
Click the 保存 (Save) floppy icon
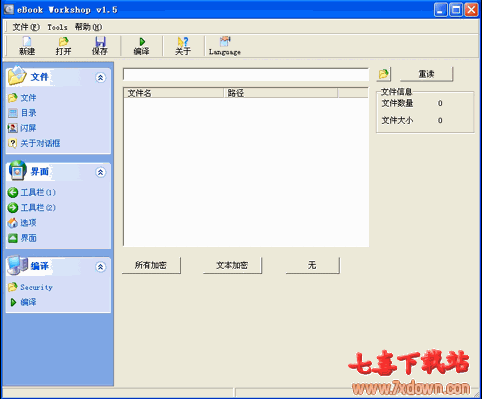[100, 46]
